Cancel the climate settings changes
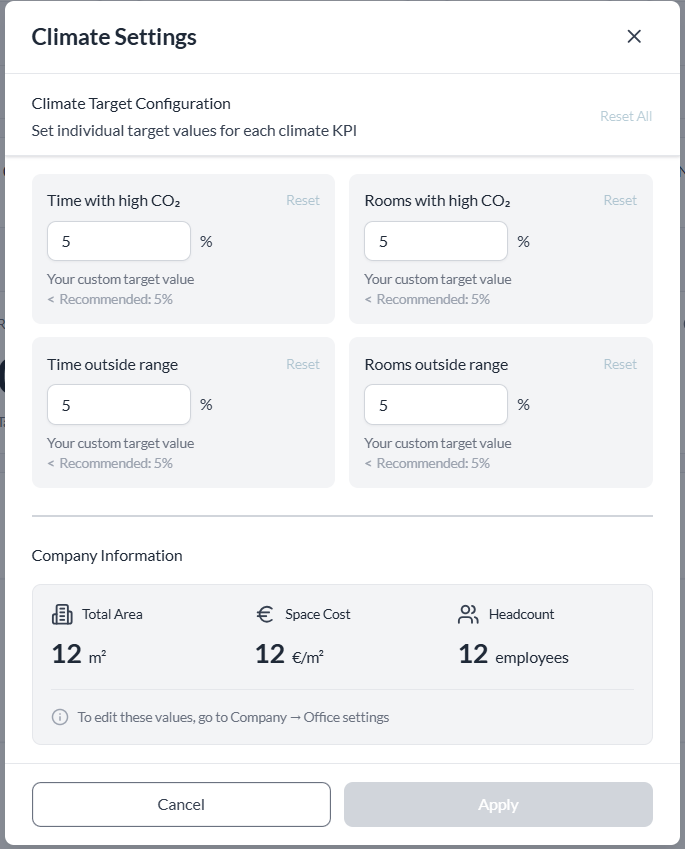The image size is (685, 849). tap(181, 804)
